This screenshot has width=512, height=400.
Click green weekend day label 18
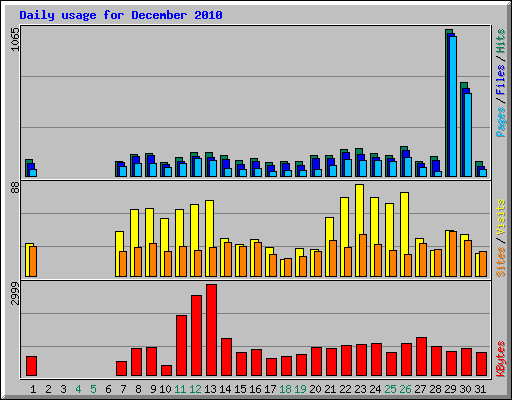point(285,389)
